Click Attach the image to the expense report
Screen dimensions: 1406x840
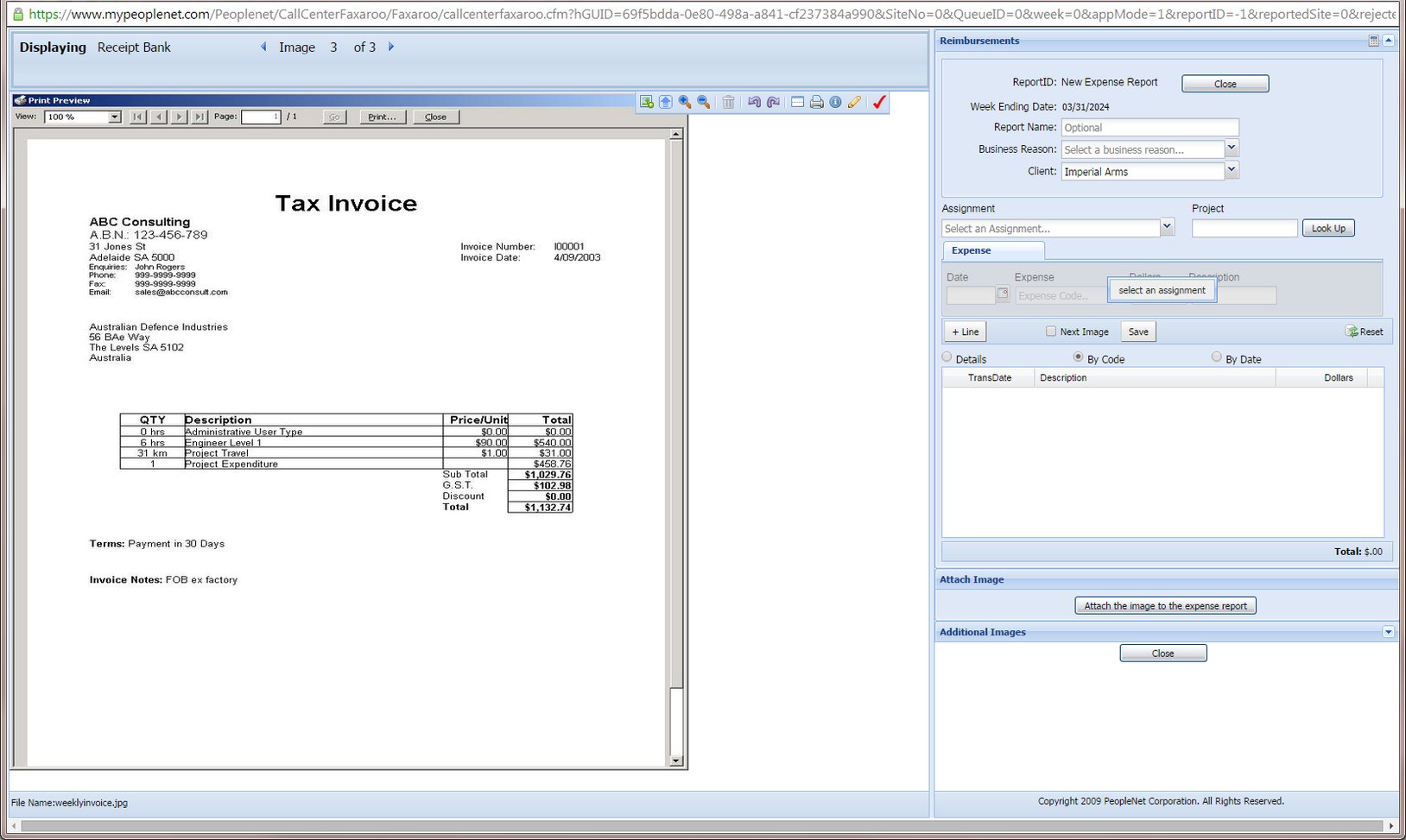click(1164, 605)
